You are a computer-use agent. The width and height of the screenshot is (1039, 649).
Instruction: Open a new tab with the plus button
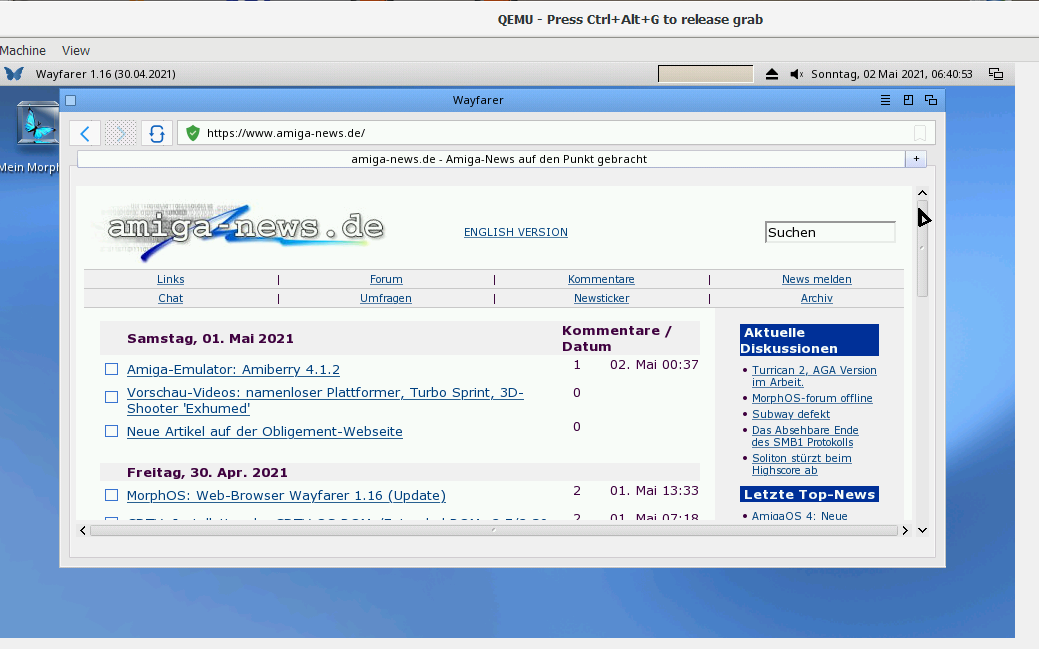(916, 159)
